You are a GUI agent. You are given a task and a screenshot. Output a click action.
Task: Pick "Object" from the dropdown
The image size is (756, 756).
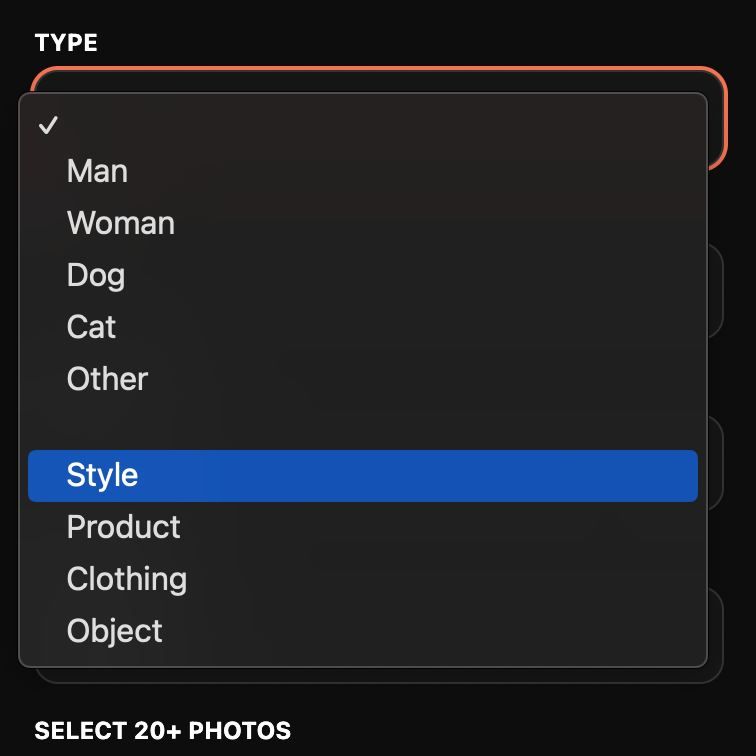click(114, 631)
